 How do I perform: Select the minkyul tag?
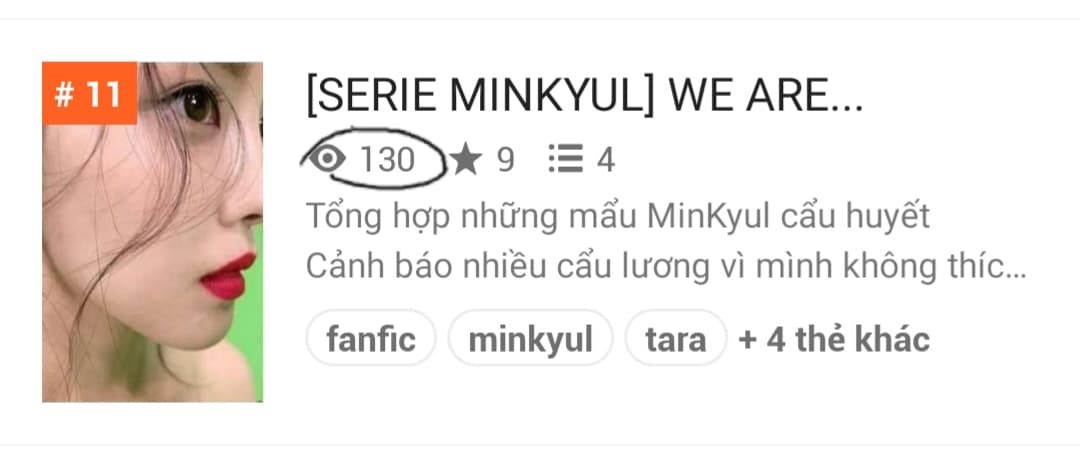pos(530,338)
